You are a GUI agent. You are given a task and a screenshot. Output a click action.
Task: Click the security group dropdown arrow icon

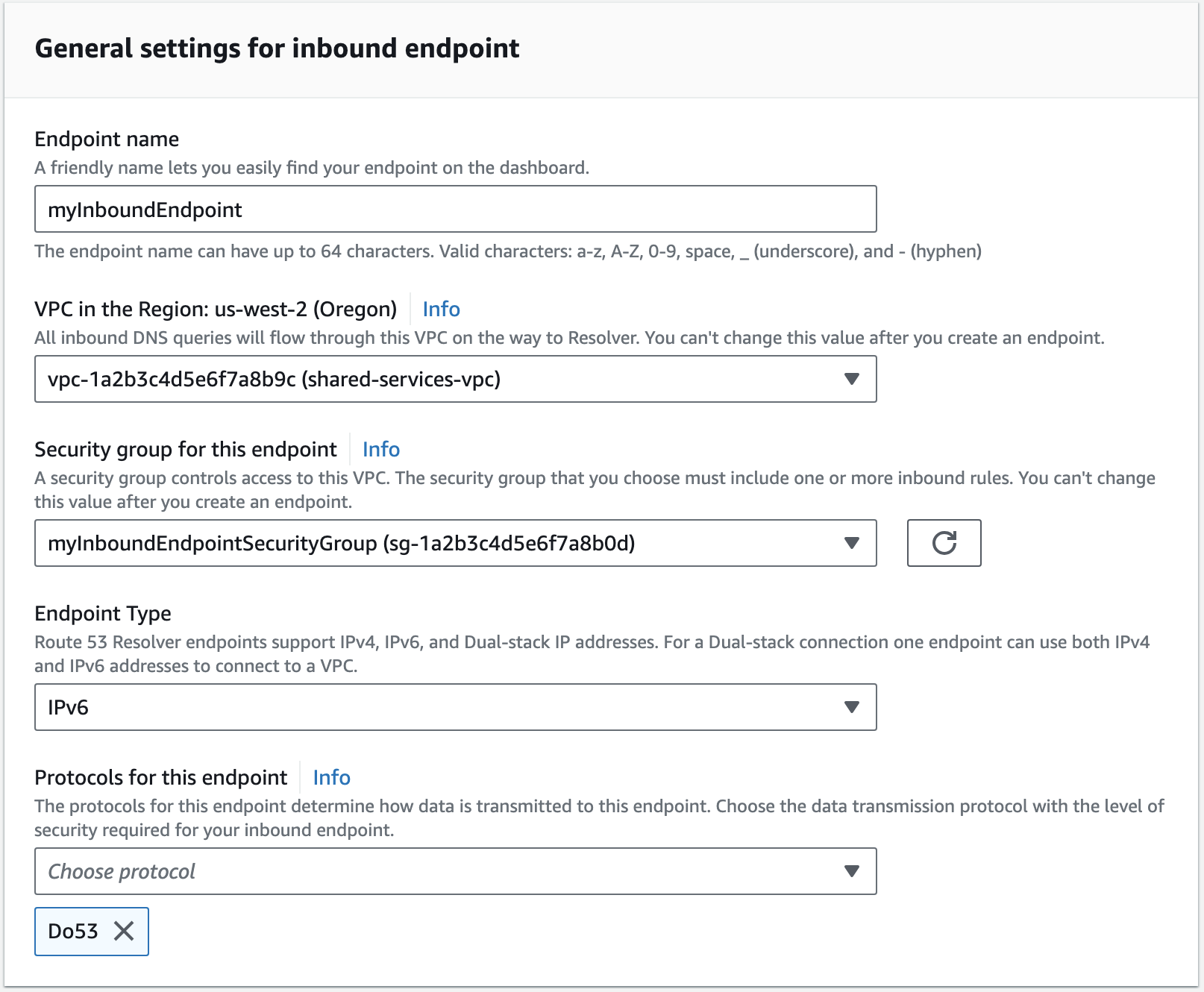coord(850,543)
